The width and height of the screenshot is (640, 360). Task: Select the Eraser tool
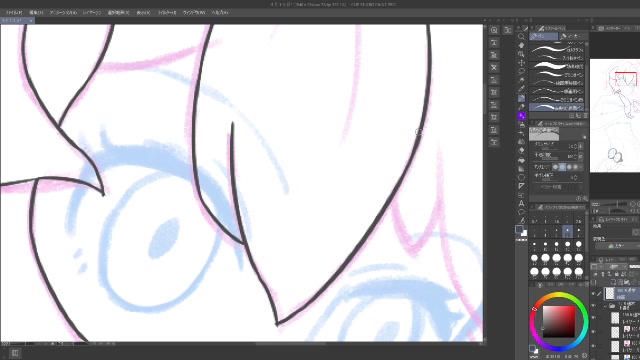[x=521, y=151]
